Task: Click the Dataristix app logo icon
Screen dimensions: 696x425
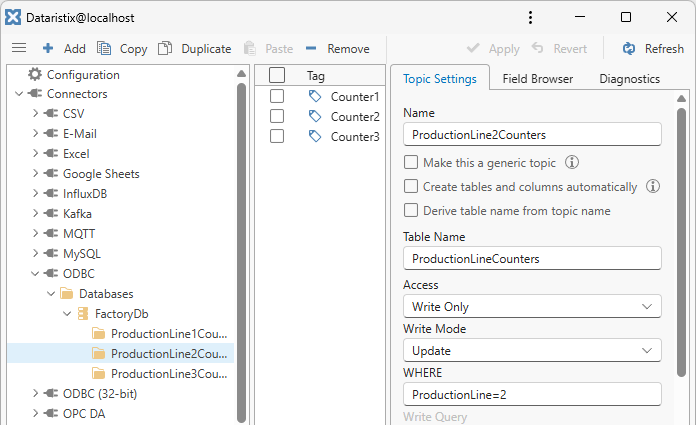Action: click(13, 17)
